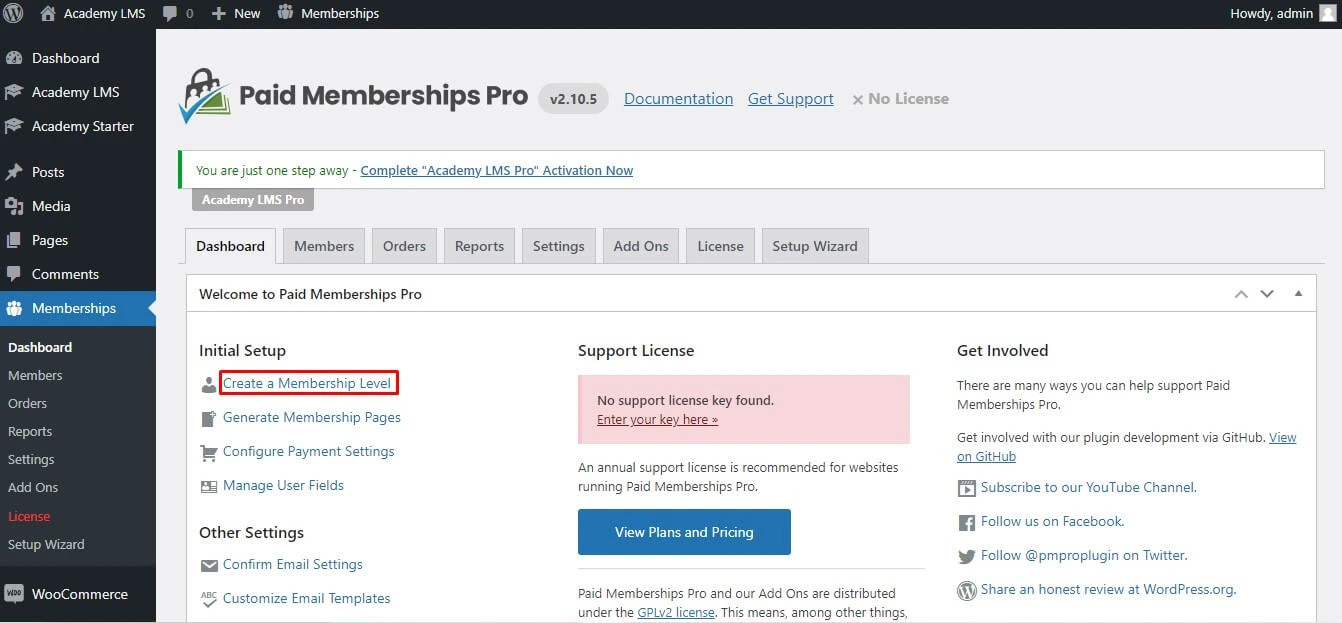Move Welcome panel down with arrow

click(x=1267, y=294)
